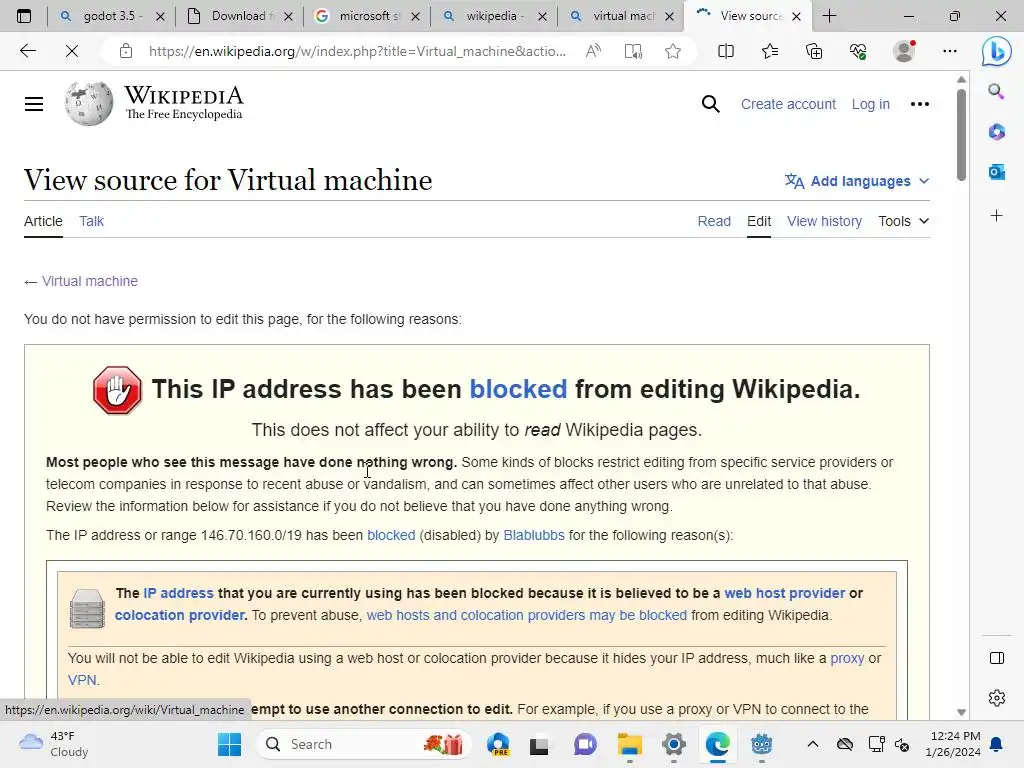Screen dimensions: 1024x768
Task: Open the Godot engine taskbar icon
Action: click(x=761, y=744)
